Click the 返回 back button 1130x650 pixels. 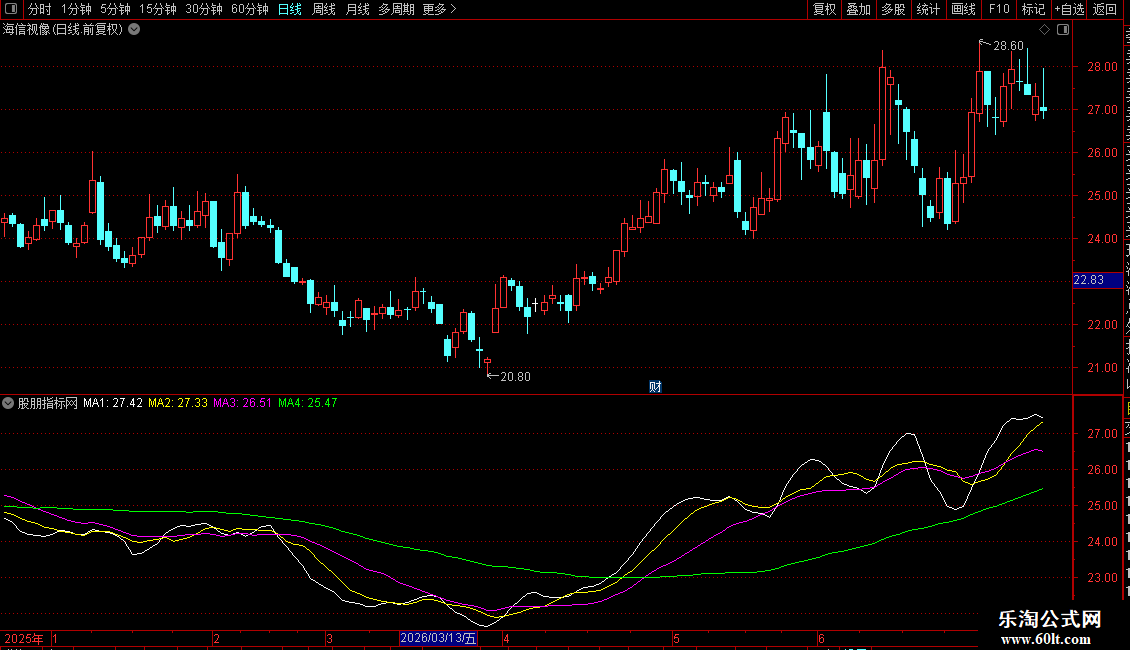click(1104, 9)
